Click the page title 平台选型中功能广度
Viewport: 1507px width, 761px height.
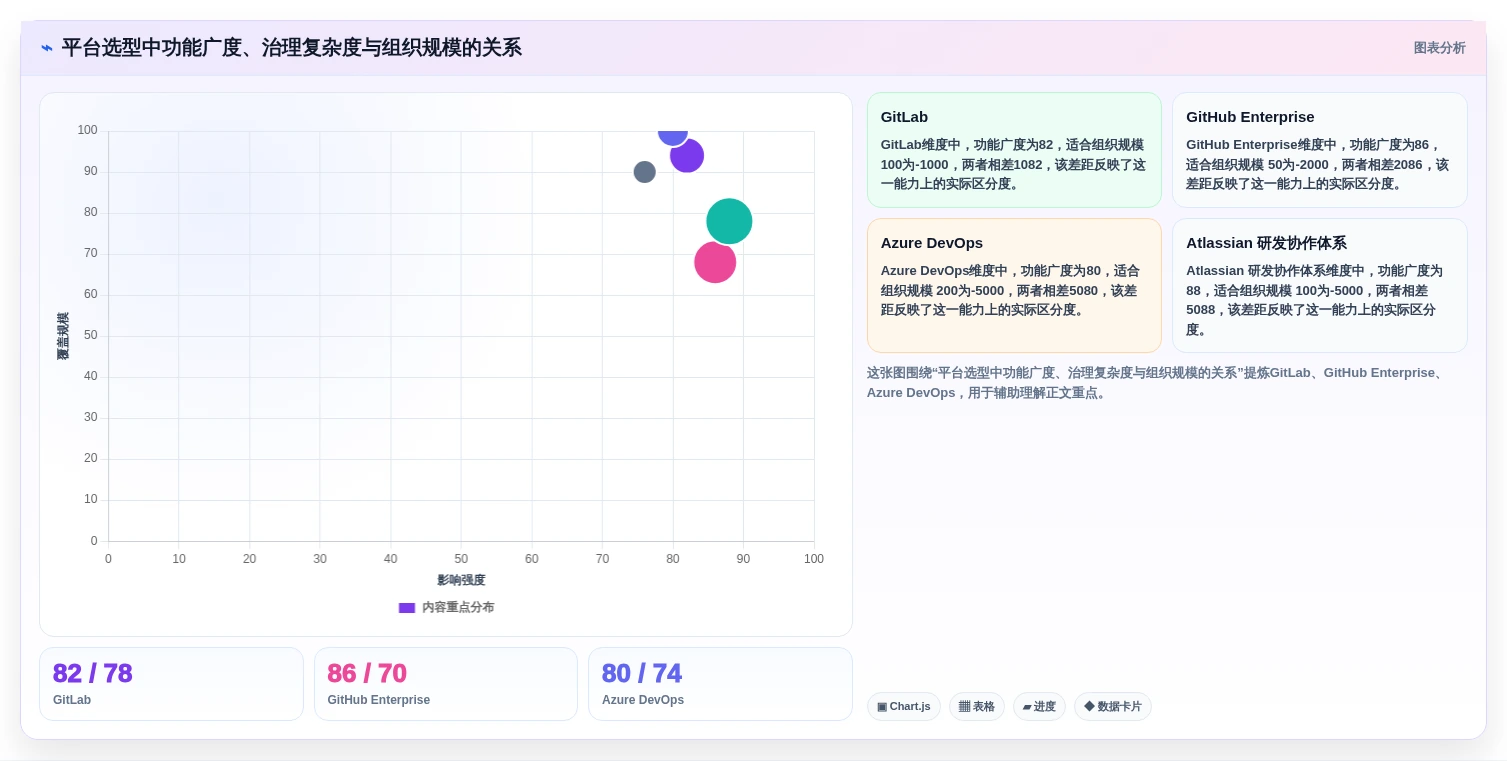pyautogui.click(x=291, y=48)
